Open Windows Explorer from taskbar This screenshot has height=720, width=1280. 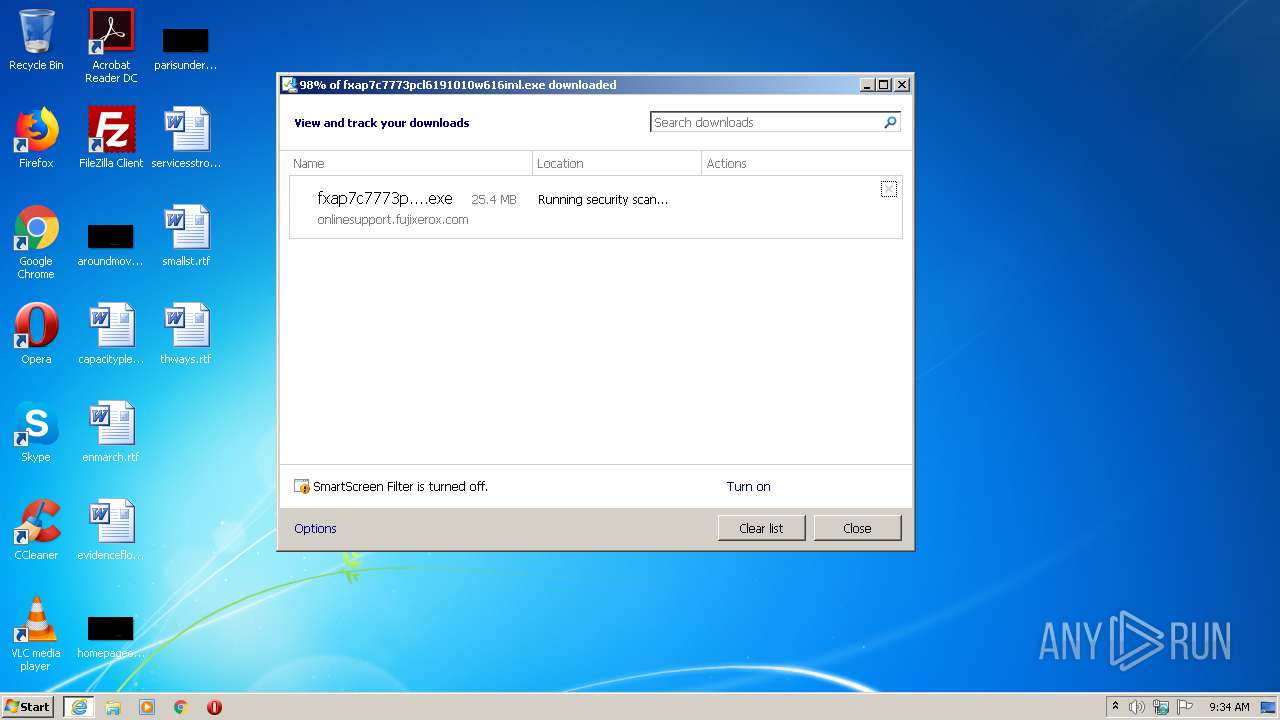click(113, 707)
